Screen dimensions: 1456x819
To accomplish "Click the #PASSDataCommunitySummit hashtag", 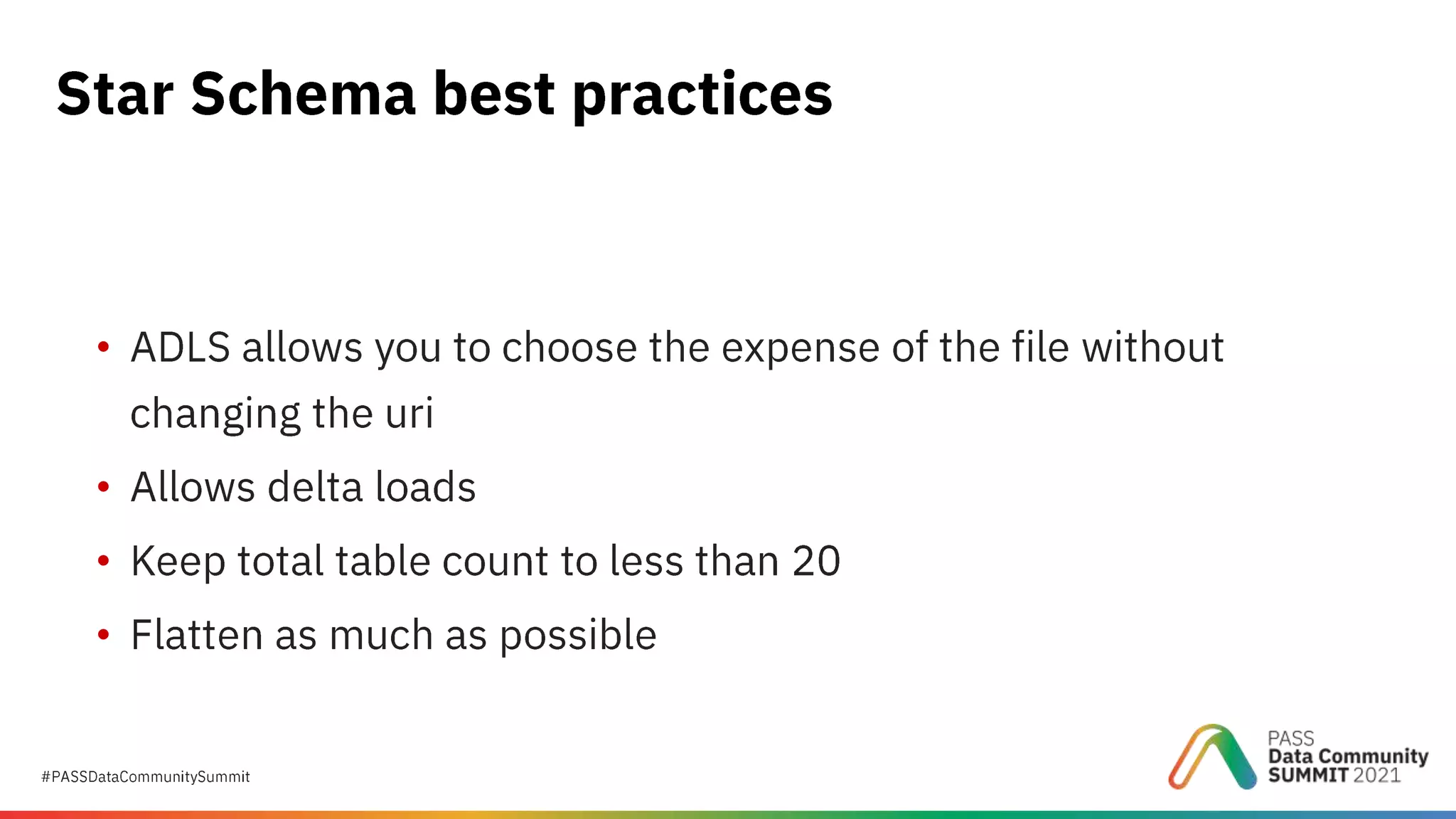I will [x=146, y=776].
